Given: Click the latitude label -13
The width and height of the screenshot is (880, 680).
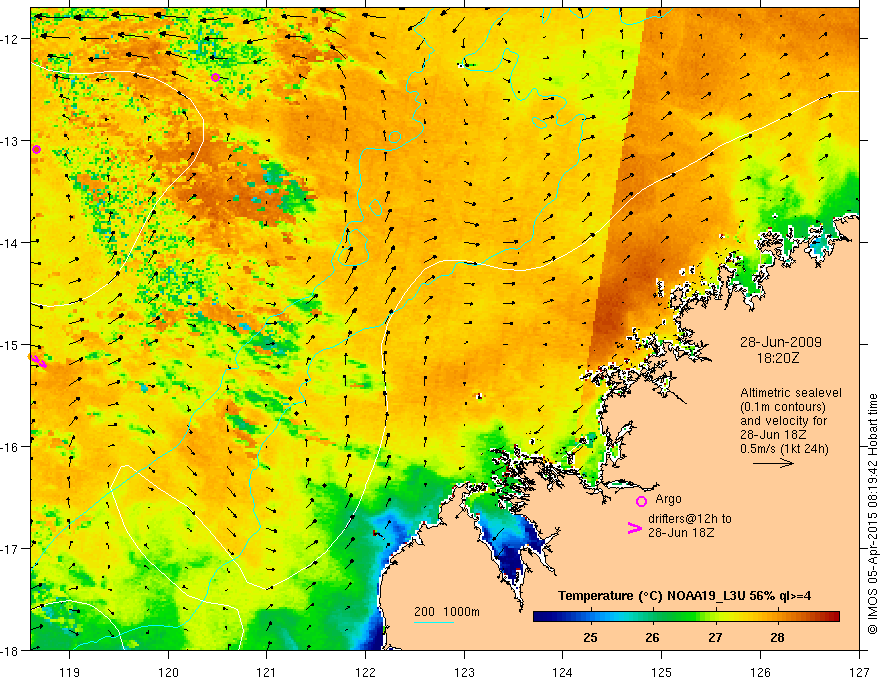Looking at the screenshot, I should pyautogui.click(x=10, y=141).
